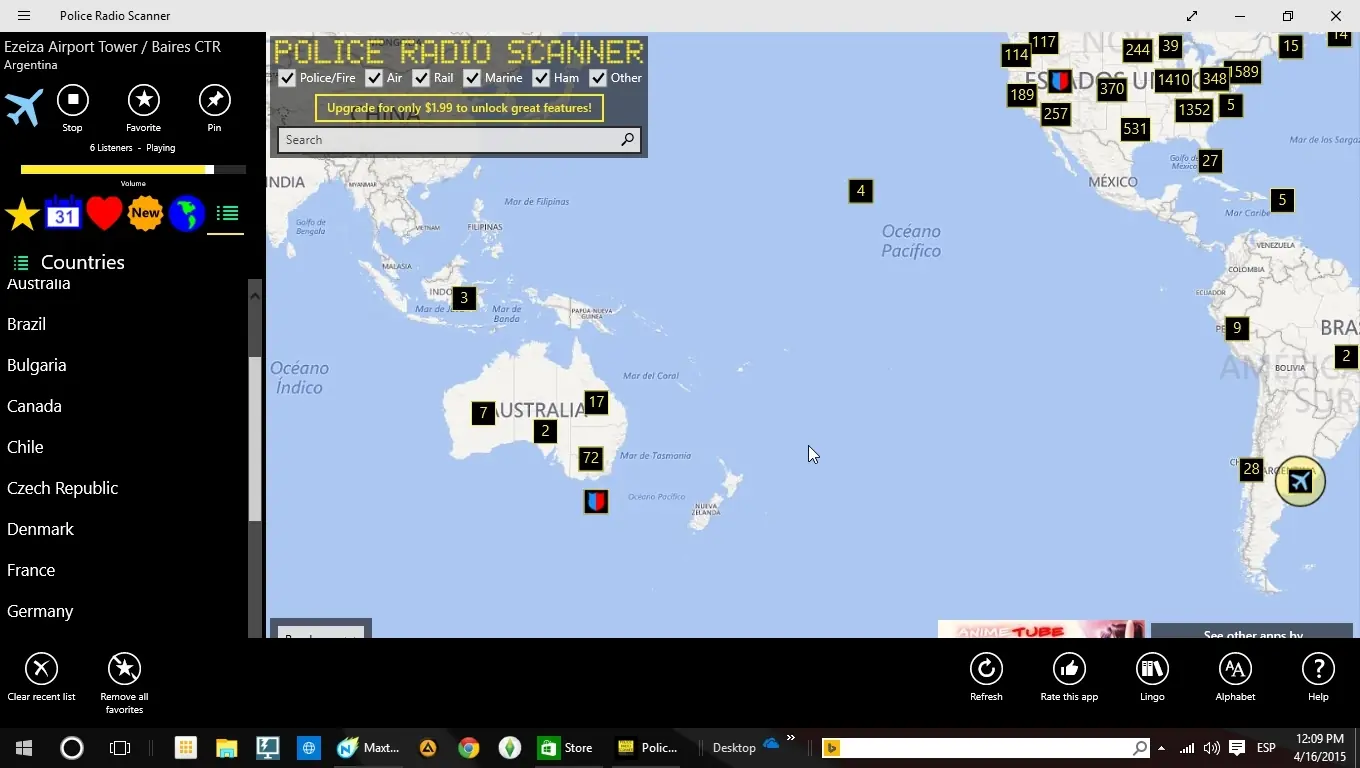Switch to the globe tab
This screenshot has width=1360, height=768.
click(186, 213)
